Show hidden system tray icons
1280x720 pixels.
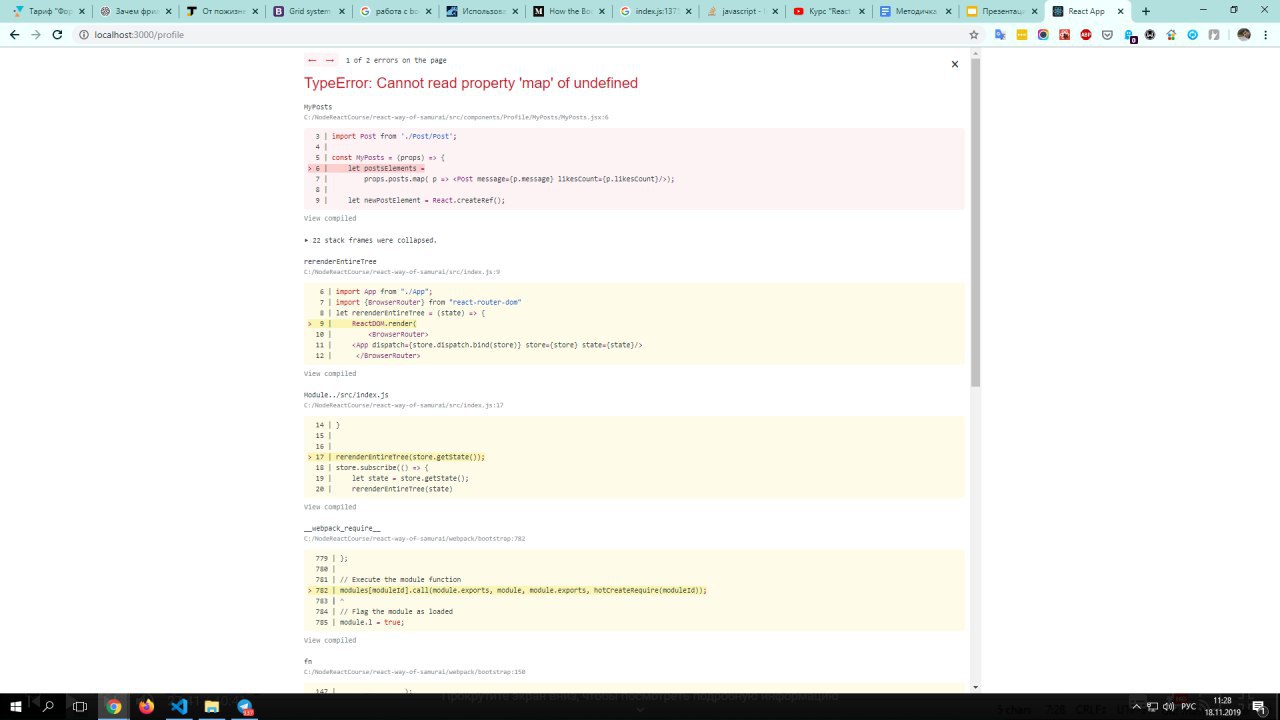1135,706
